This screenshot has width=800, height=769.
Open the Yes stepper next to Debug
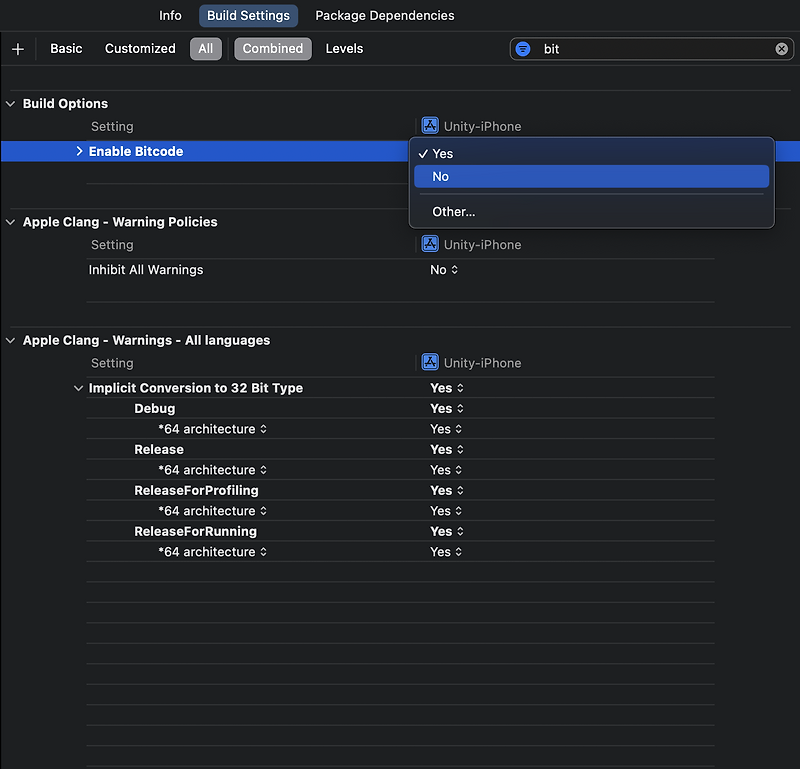[445, 408]
